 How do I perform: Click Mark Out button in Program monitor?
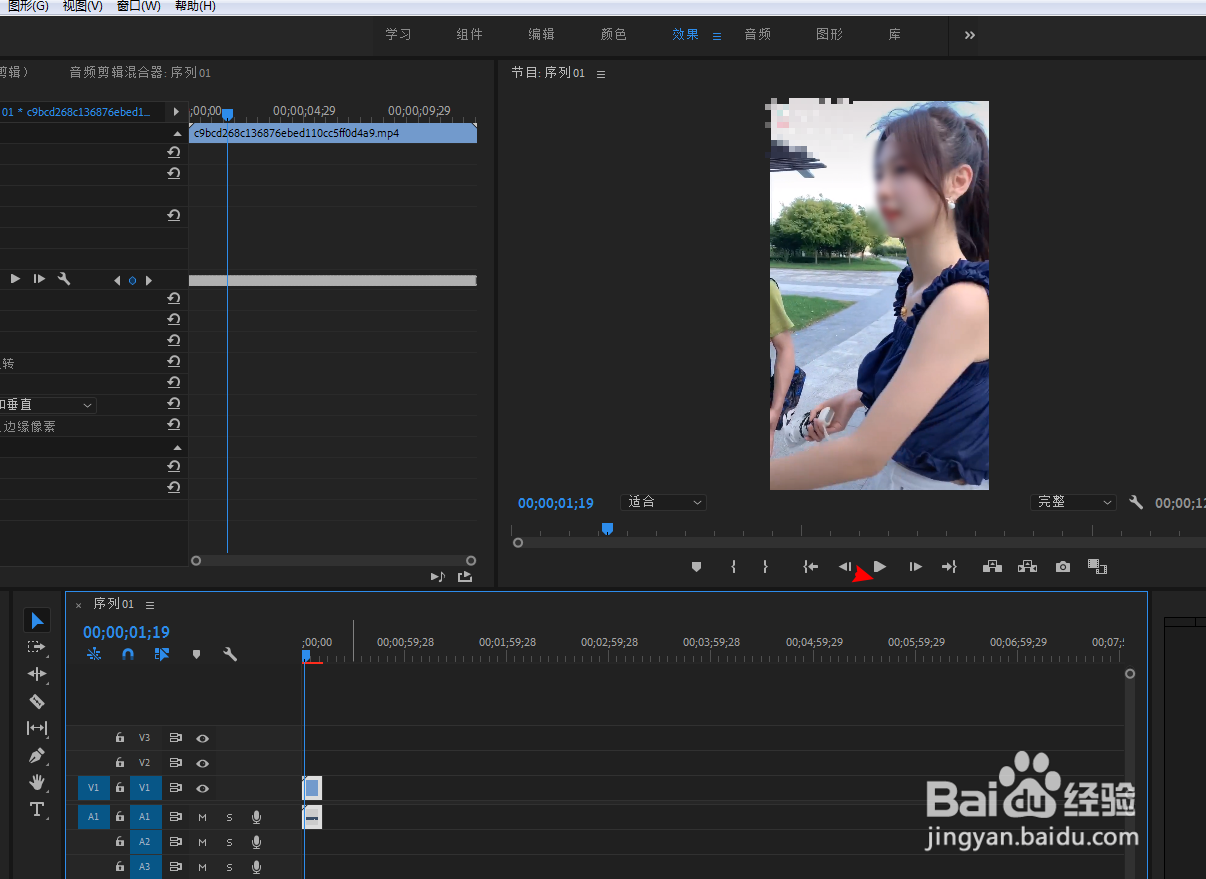click(765, 567)
